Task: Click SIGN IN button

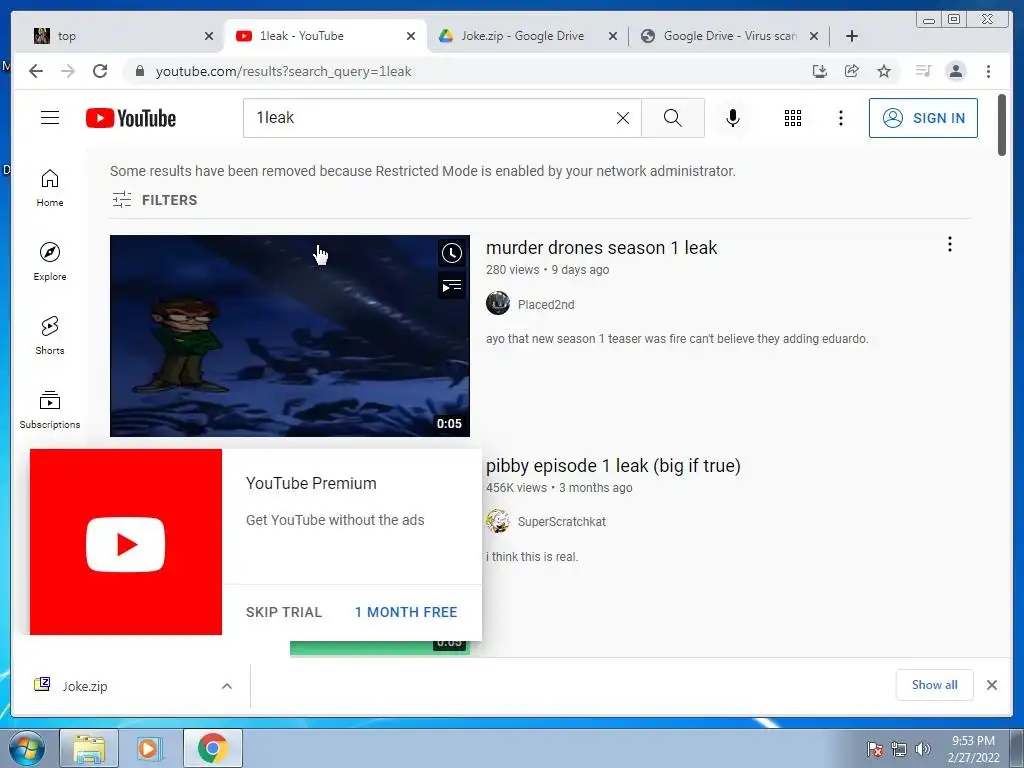Action: (923, 118)
